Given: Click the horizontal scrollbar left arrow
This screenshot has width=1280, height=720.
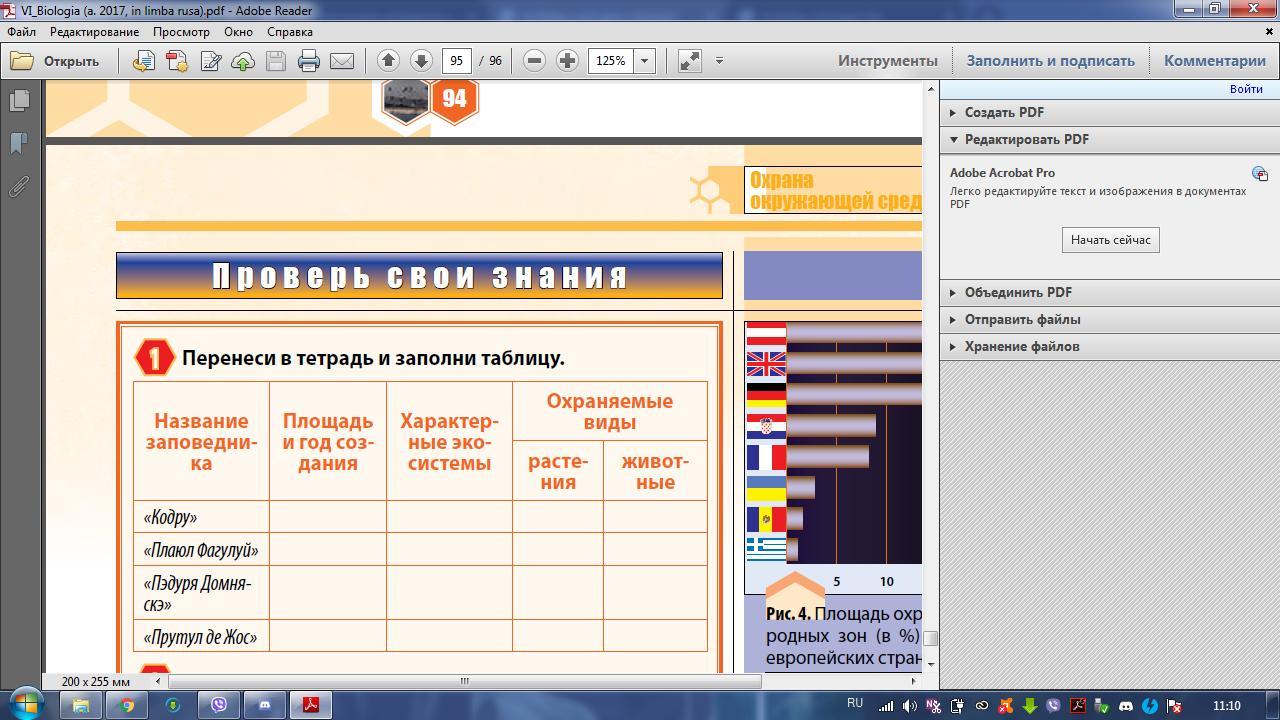Looking at the screenshot, I should 157,681.
